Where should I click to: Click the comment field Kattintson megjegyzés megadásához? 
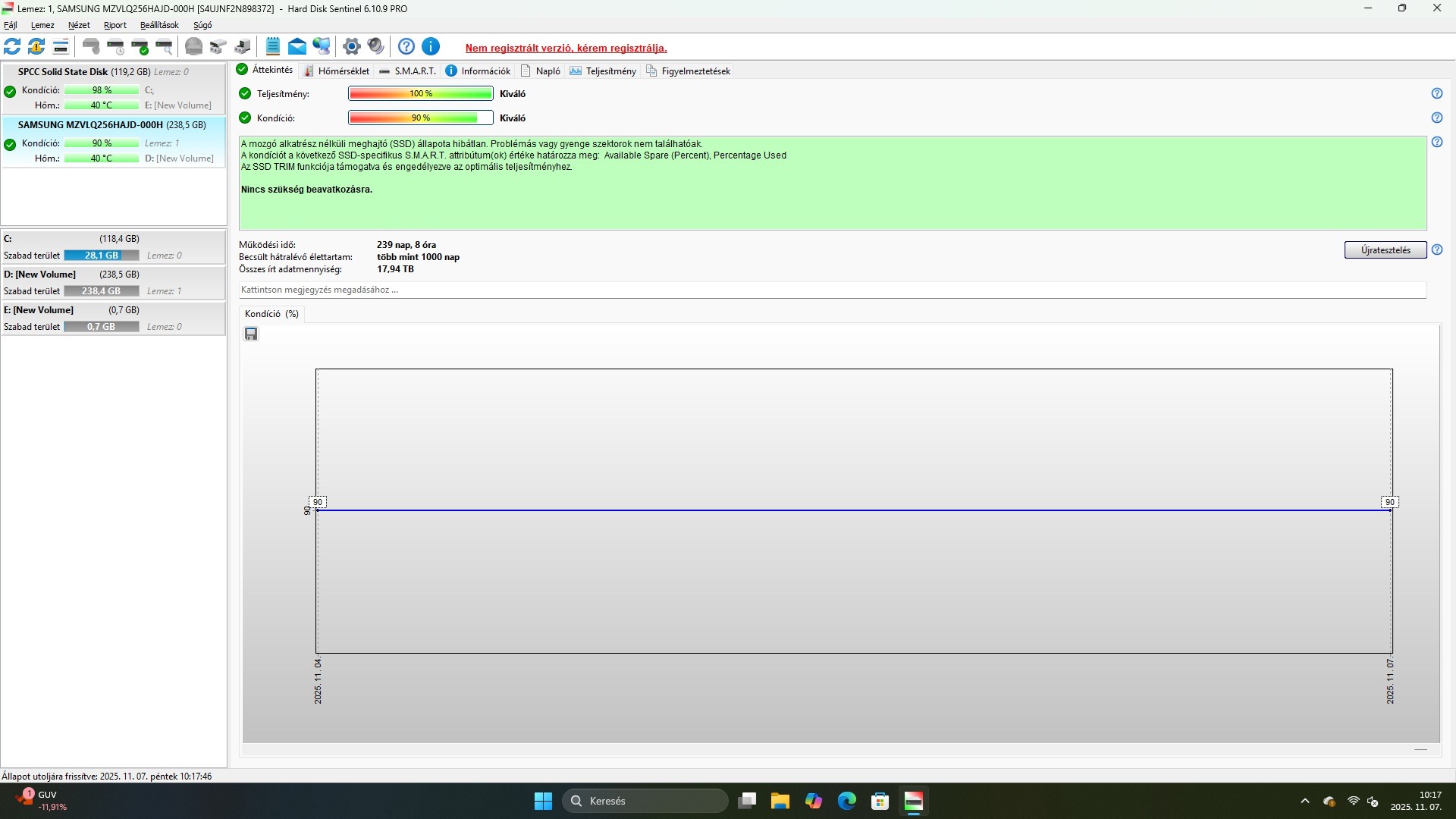832,290
